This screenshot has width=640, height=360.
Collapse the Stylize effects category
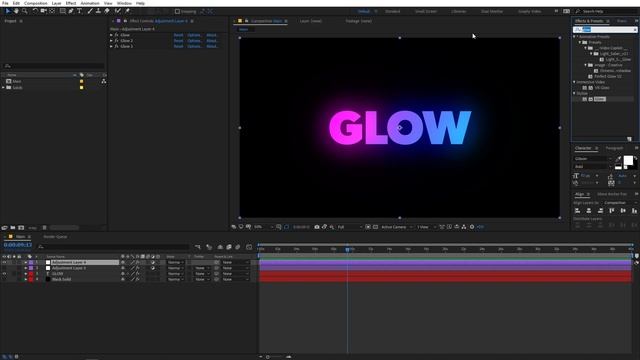click(575, 93)
